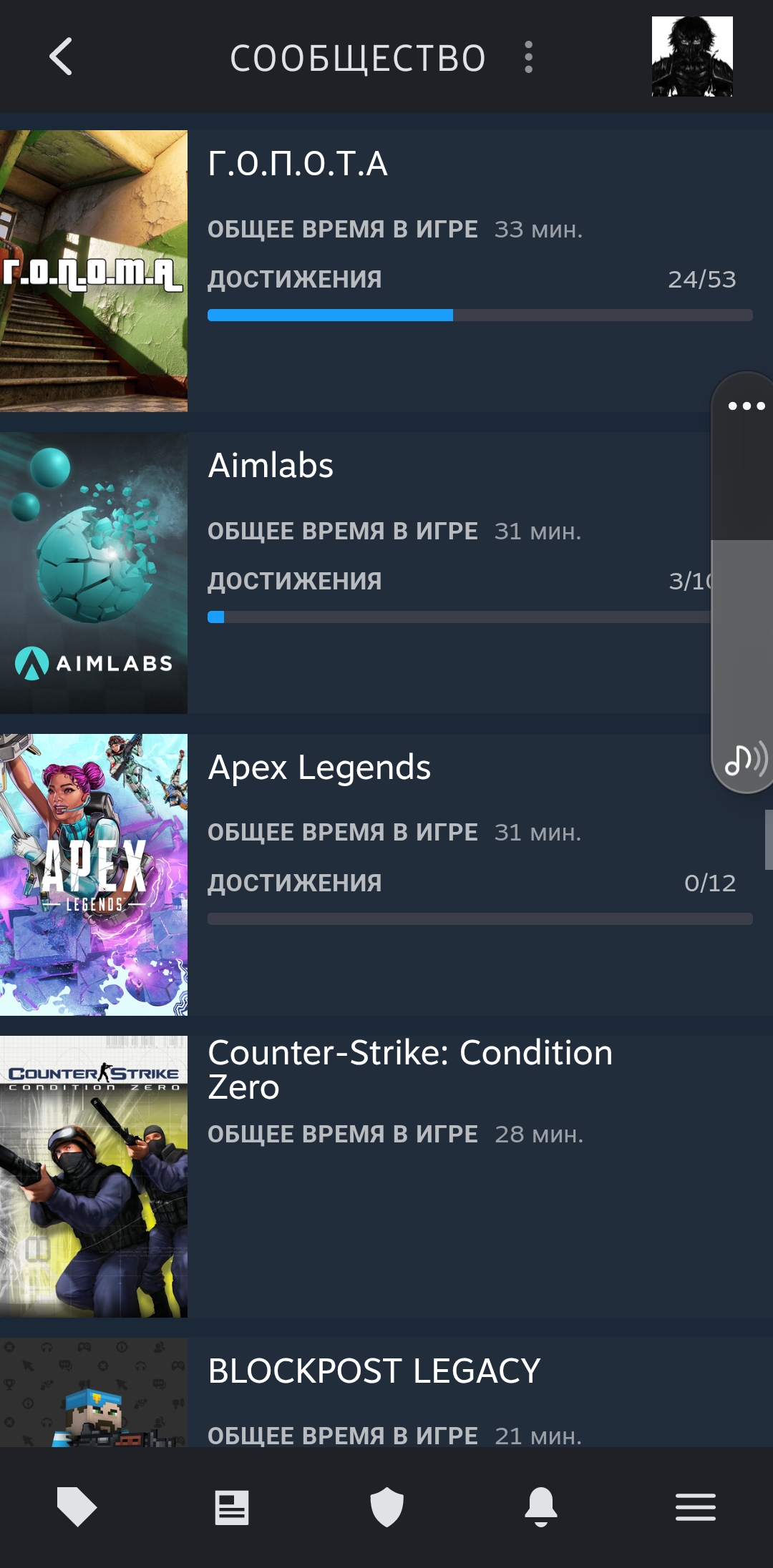Open the store tag icon in the bottom bar
Viewport: 773px width, 1568px height.
77,1506
